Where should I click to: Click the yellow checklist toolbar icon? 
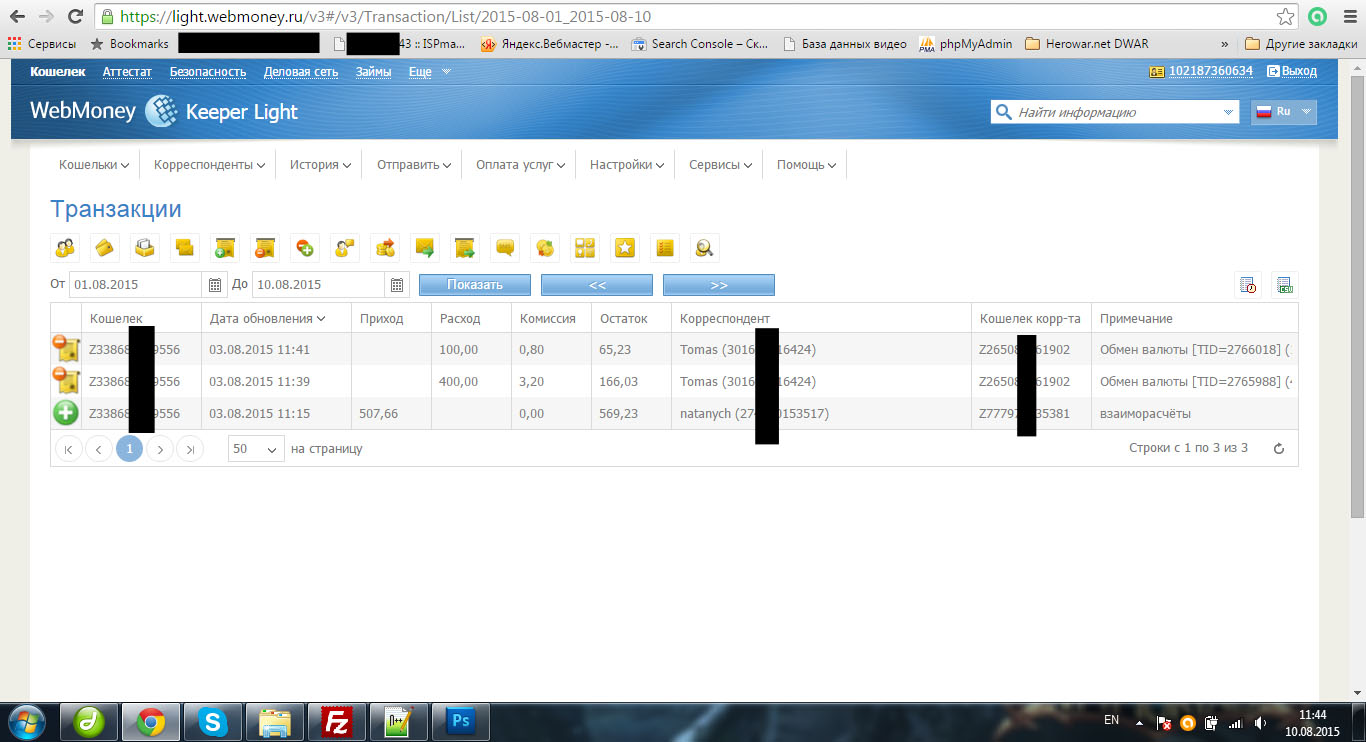665,248
